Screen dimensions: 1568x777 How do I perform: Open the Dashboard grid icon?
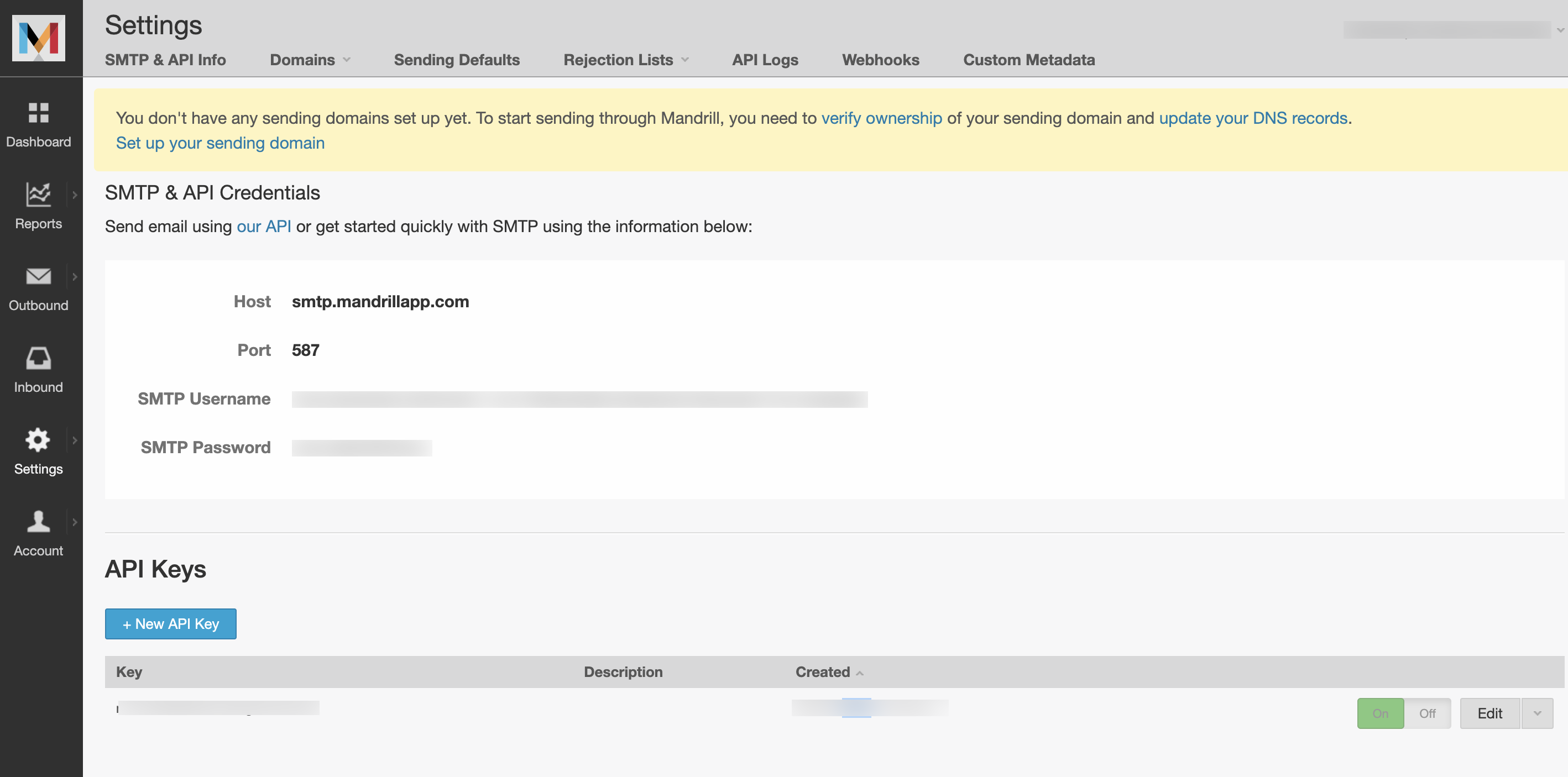[38, 113]
